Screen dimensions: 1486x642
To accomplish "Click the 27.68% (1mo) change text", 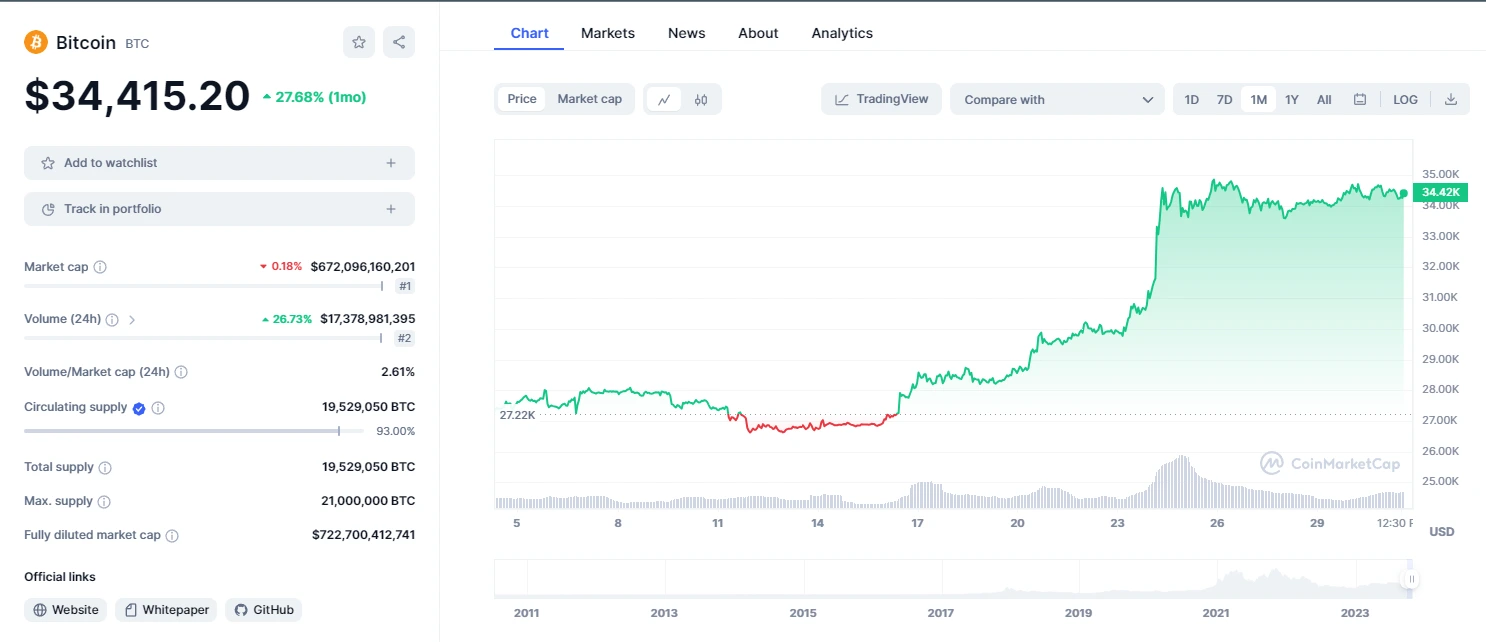I will pyautogui.click(x=321, y=97).
